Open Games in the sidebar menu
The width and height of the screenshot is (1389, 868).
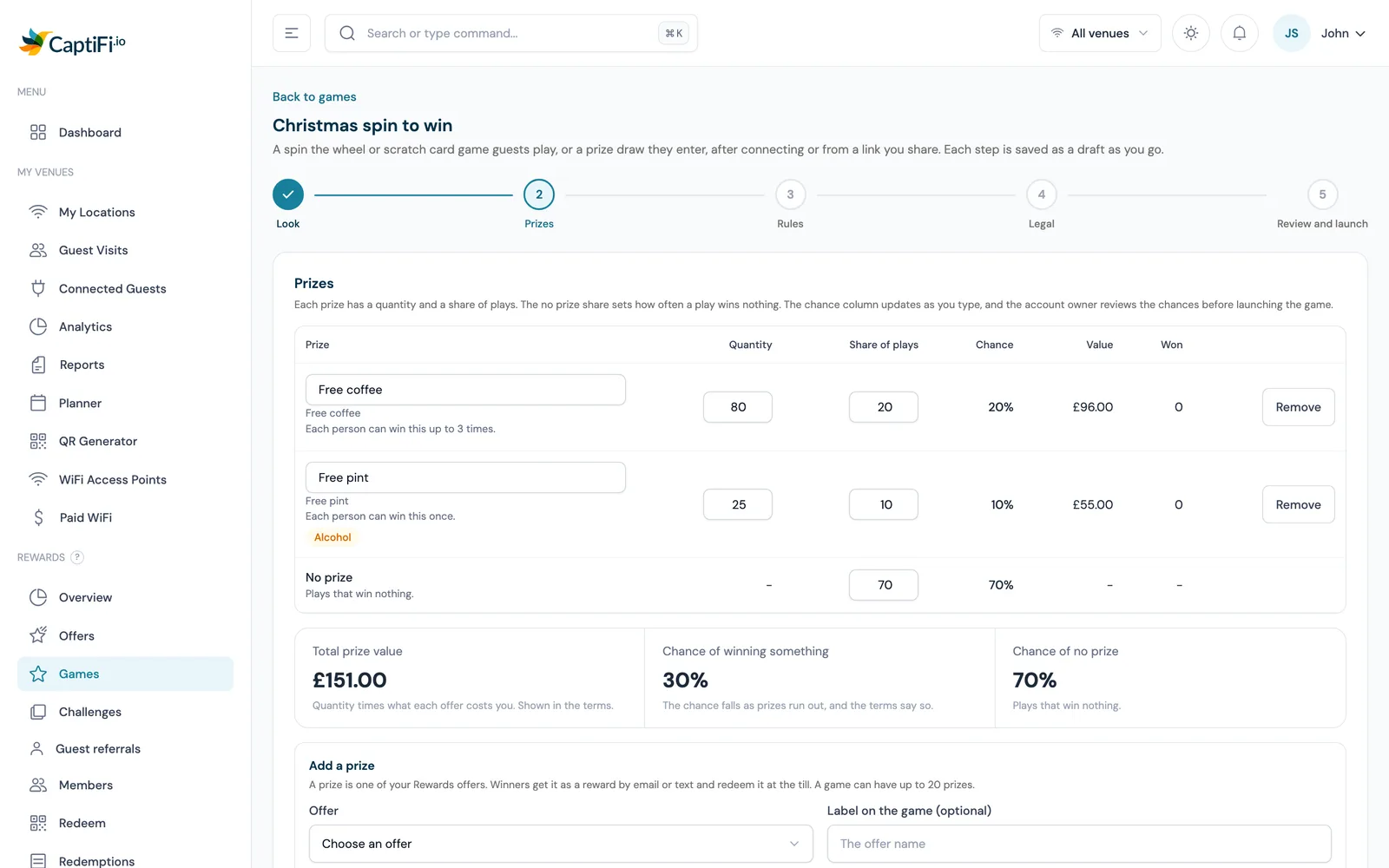(x=125, y=674)
